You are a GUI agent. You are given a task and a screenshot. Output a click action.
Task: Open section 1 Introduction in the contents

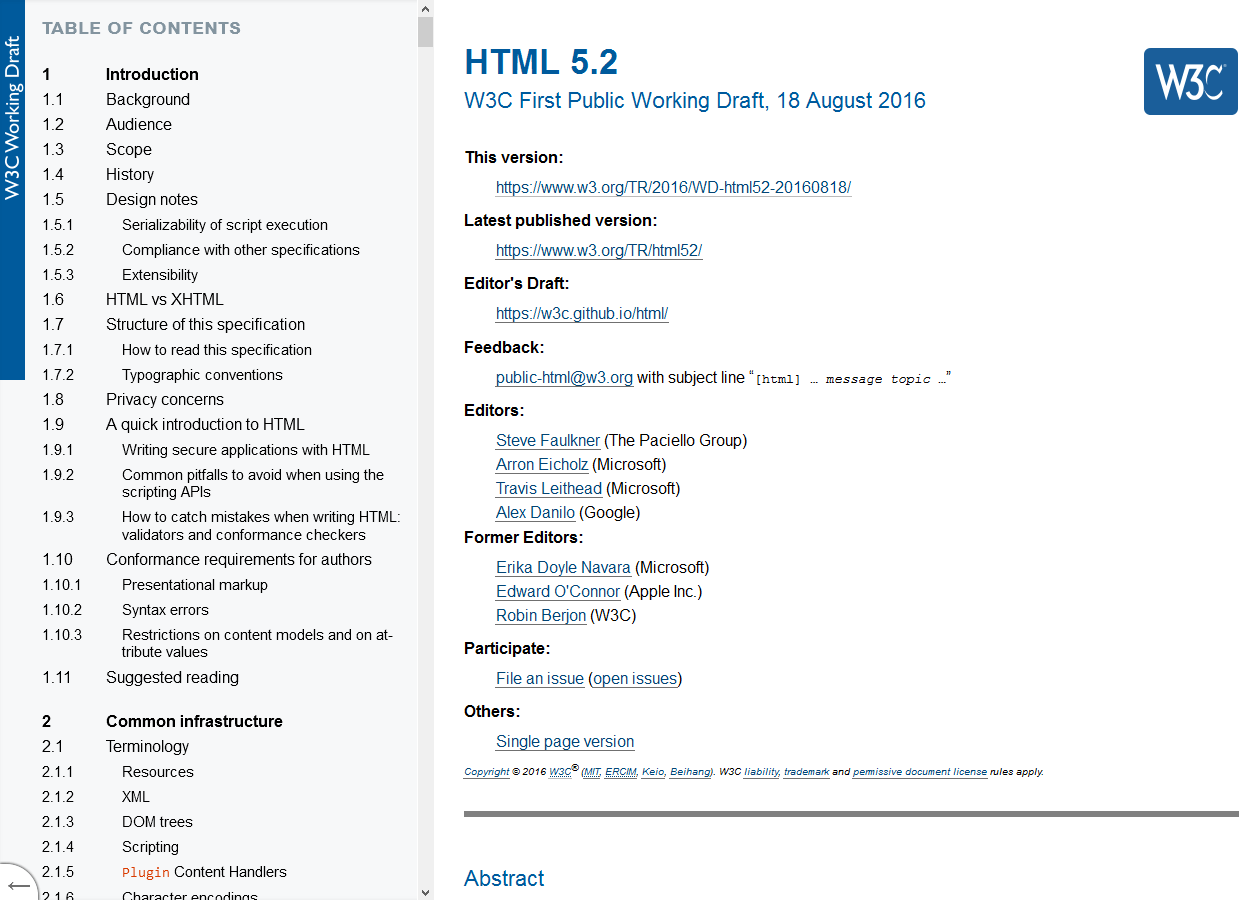(152, 74)
